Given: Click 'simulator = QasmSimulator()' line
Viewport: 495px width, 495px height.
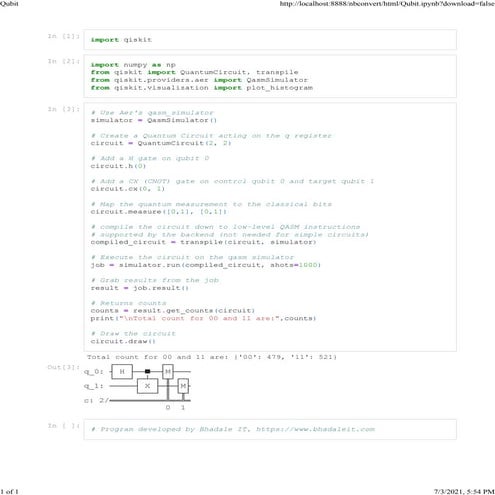Looking at the screenshot, I should point(153,120).
